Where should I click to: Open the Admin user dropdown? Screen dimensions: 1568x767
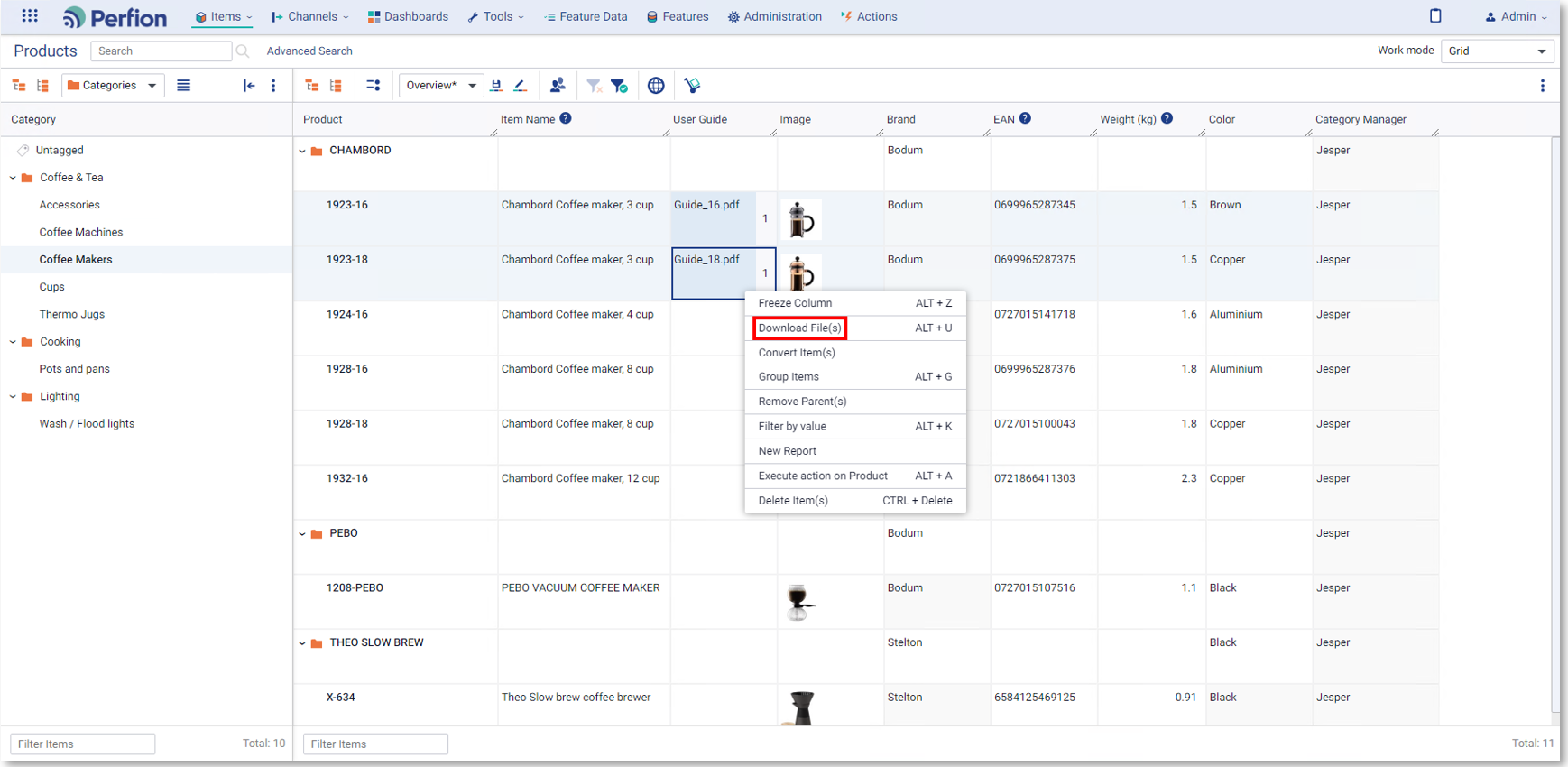(x=1516, y=17)
